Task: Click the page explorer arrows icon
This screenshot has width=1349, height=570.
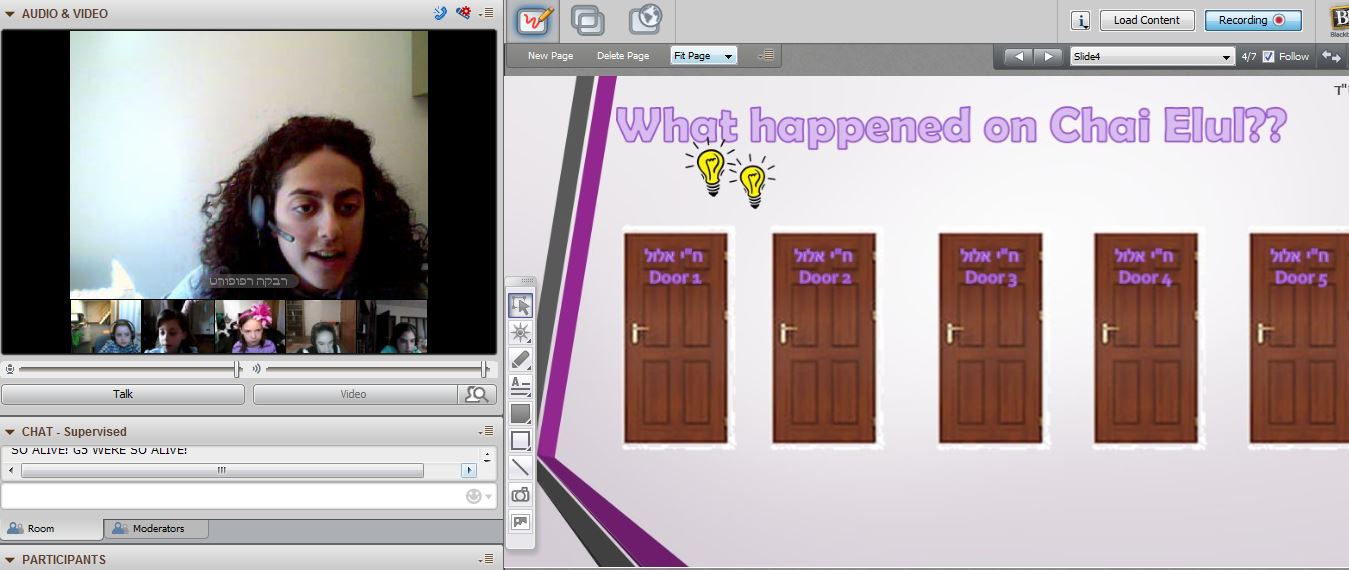Action: click(1331, 57)
